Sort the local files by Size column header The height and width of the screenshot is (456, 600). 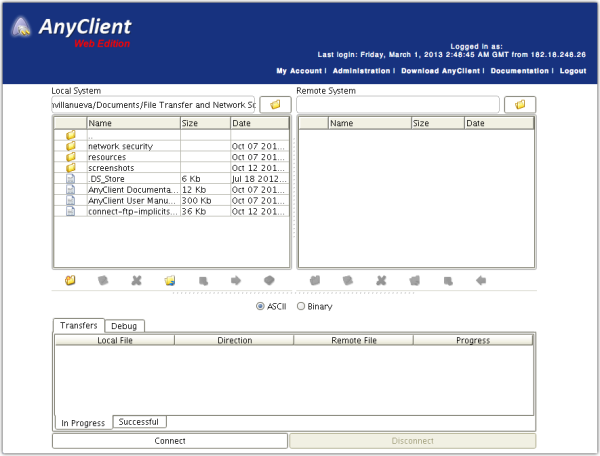[x=204, y=123]
